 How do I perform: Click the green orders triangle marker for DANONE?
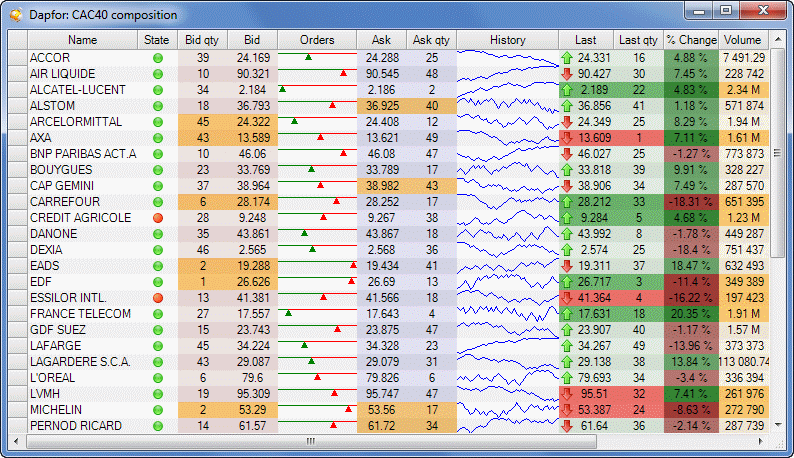(x=304, y=233)
